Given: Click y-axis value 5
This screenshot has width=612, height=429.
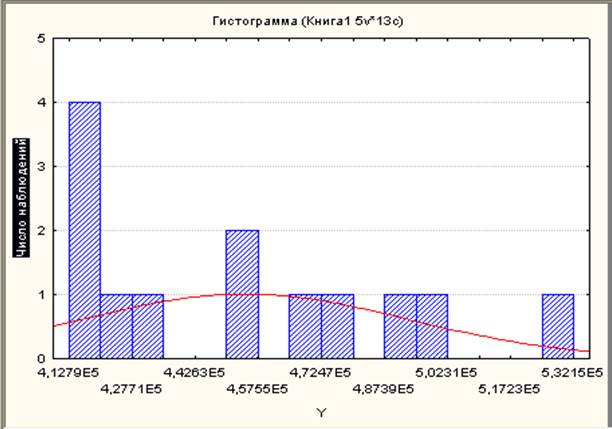Looking at the screenshot, I should point(42,39).
